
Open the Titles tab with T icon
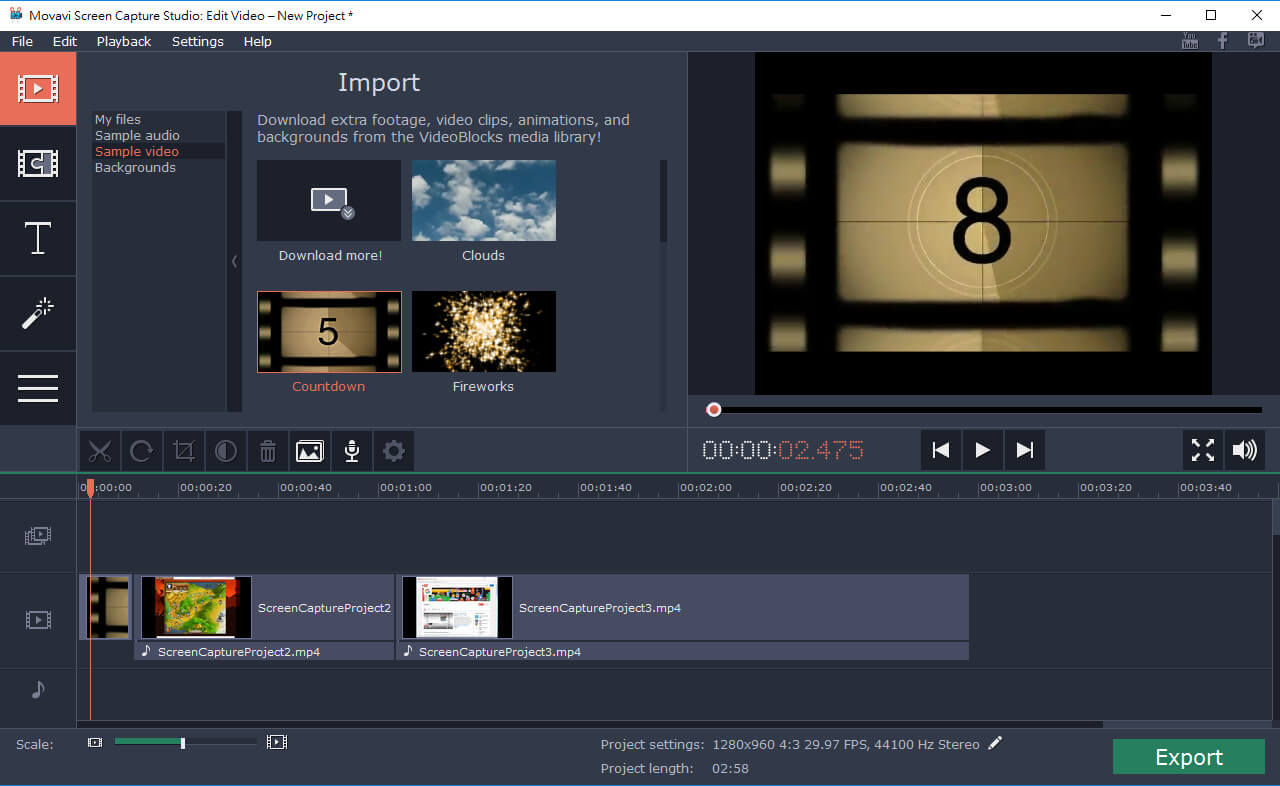point(38,239)
